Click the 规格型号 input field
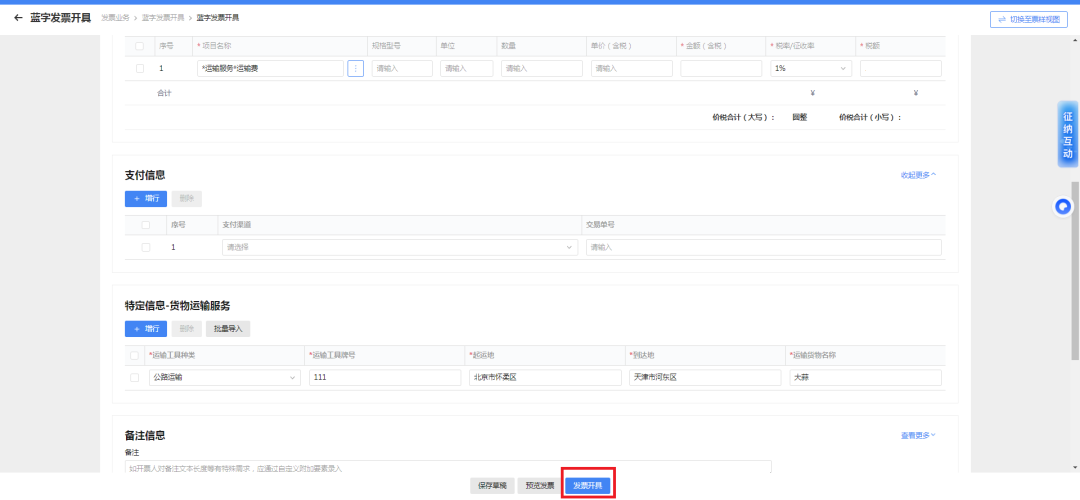1080x500 pixels. pyautogui.click(x=402, y=68)
